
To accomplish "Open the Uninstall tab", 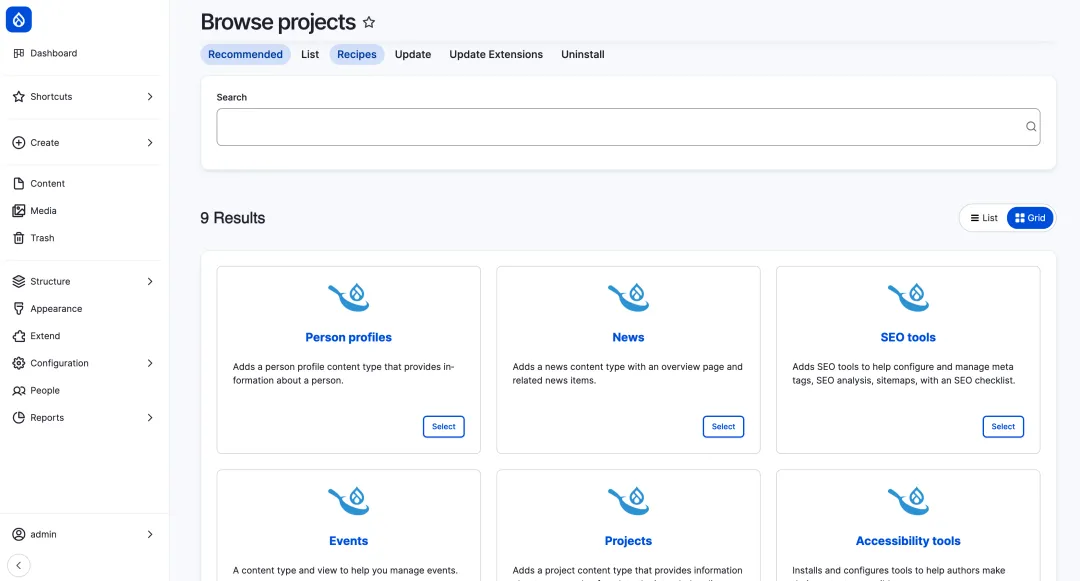I will 582,54.
